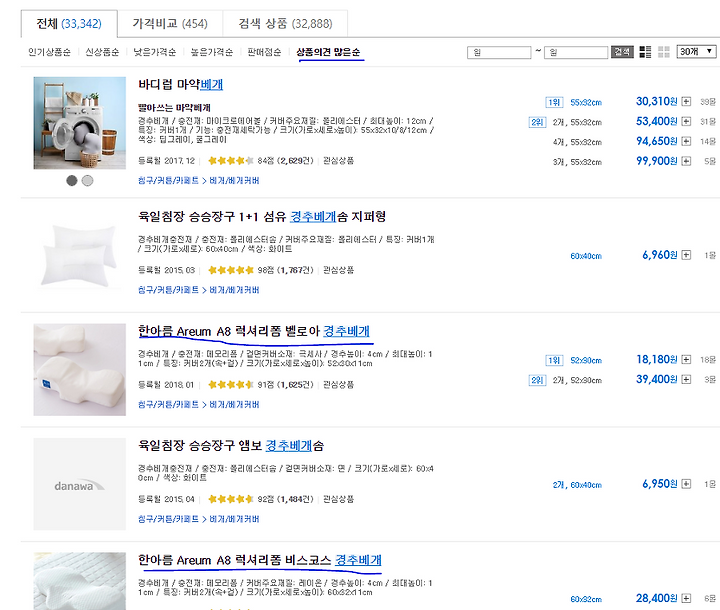The width and height of the screenshot is (720, 610).
Task: Click the 99,900원 price
Action: pos(657,161)
